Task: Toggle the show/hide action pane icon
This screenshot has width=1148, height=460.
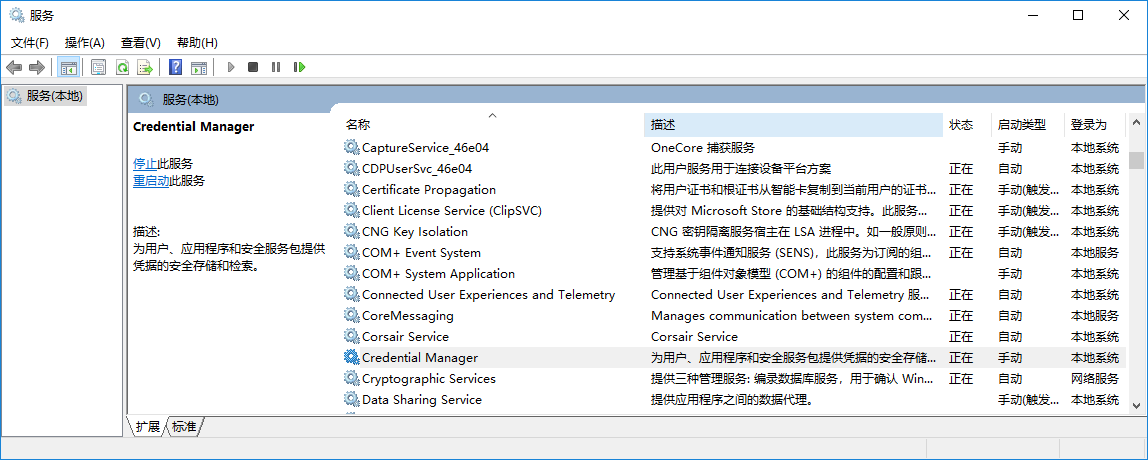Action: point(198,67)
